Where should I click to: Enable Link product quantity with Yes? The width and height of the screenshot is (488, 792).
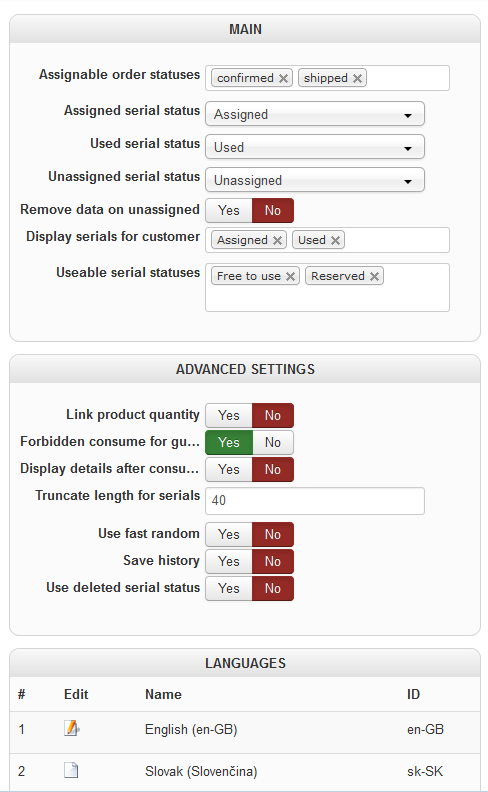pyautogui.click(x=229, y=415)
